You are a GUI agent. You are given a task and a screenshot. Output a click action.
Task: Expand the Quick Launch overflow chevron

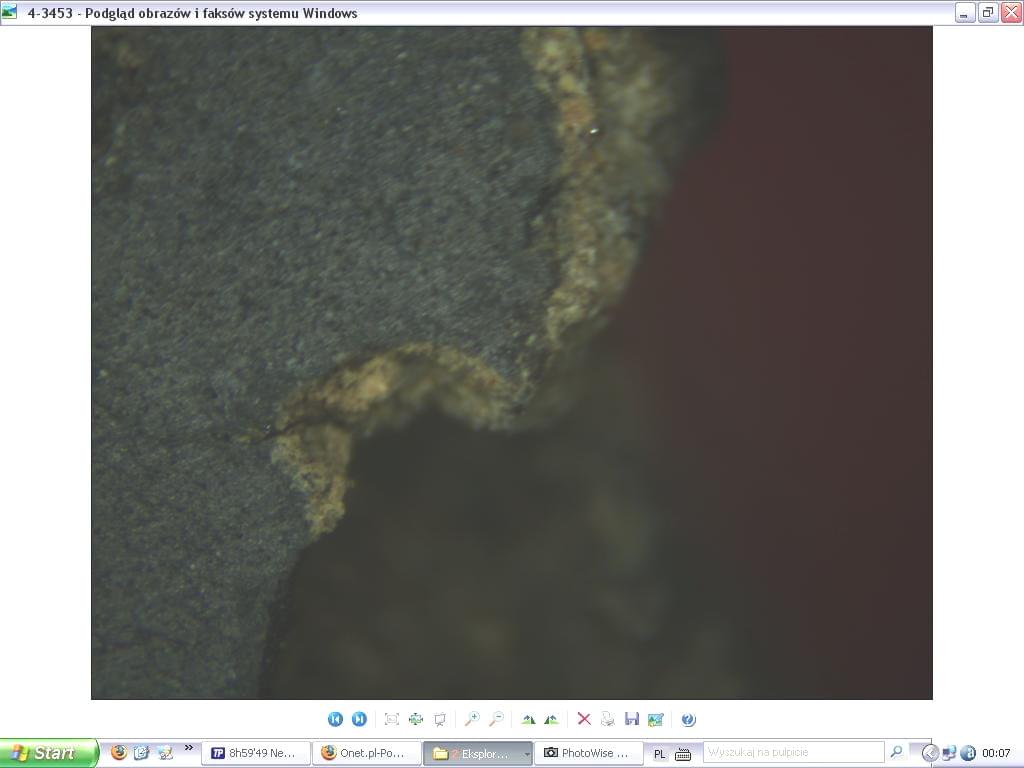(x=189, y=747)
